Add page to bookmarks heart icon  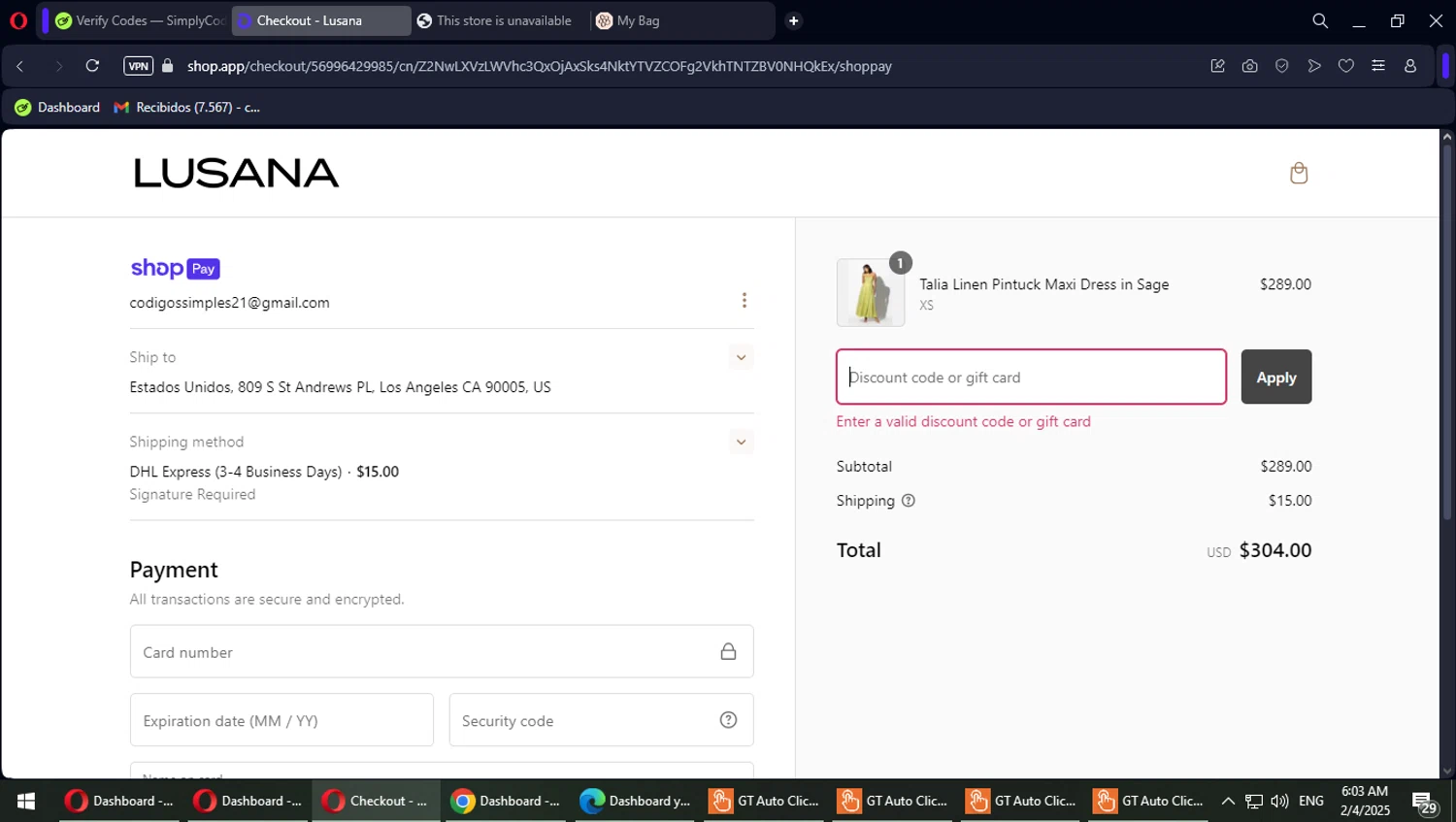[x=1345, y=66]
